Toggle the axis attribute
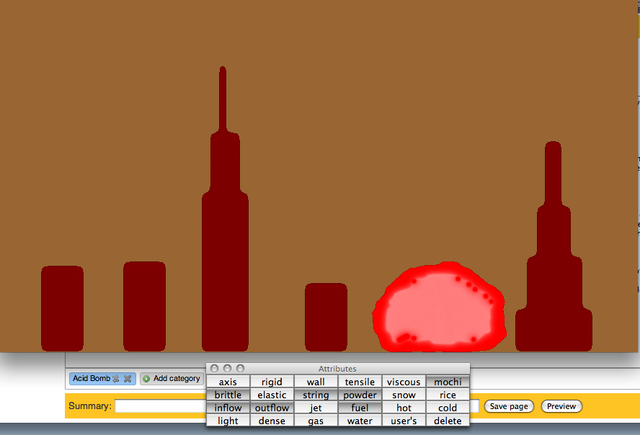 (x=228, y=382)
